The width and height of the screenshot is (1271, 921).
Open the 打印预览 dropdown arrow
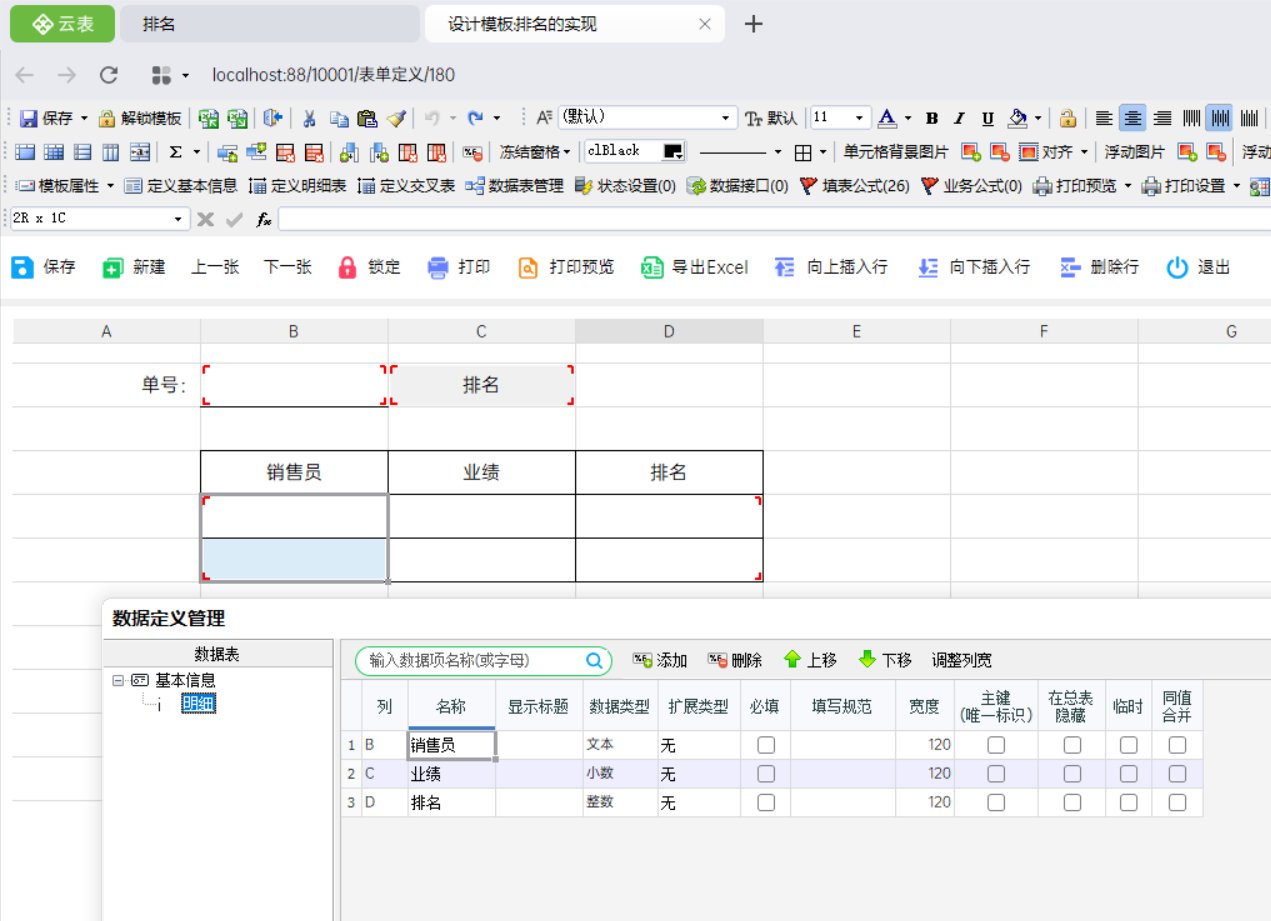(x=1128, y=186)
